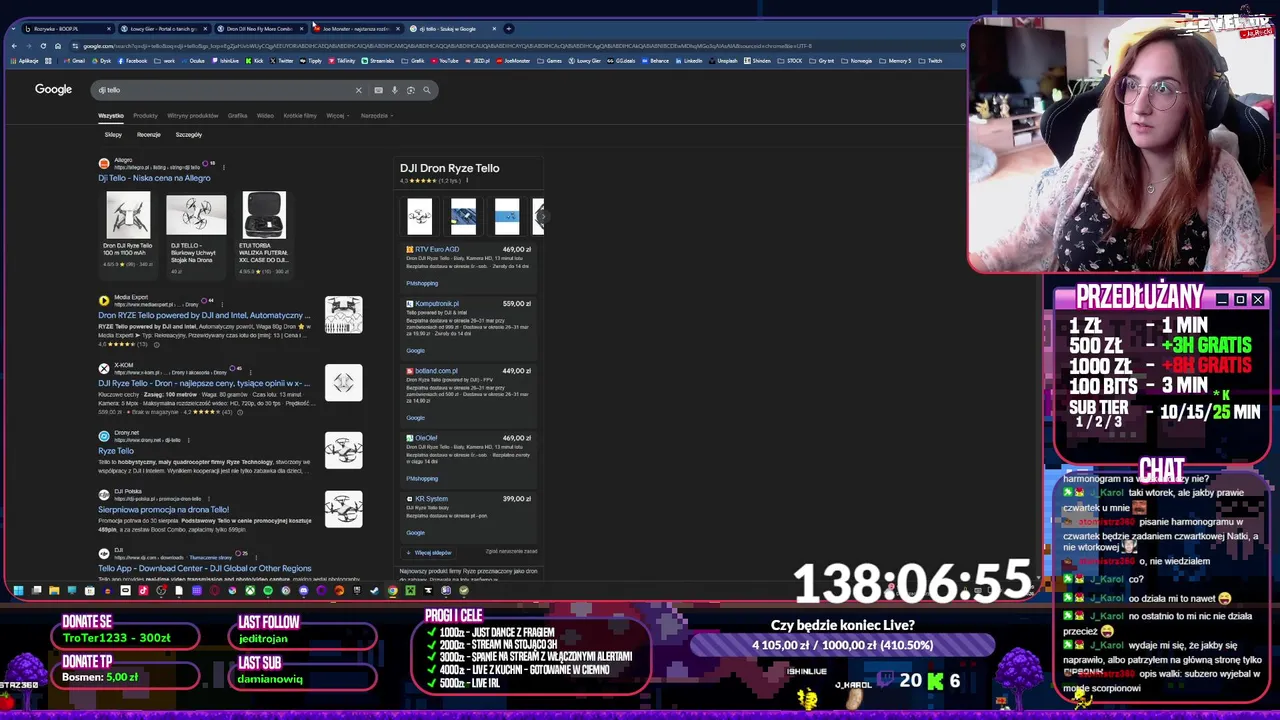Viewport: 1280px width, 720px height.
Task: Switch to Witryny produktów tab
Action: point(193,116)
